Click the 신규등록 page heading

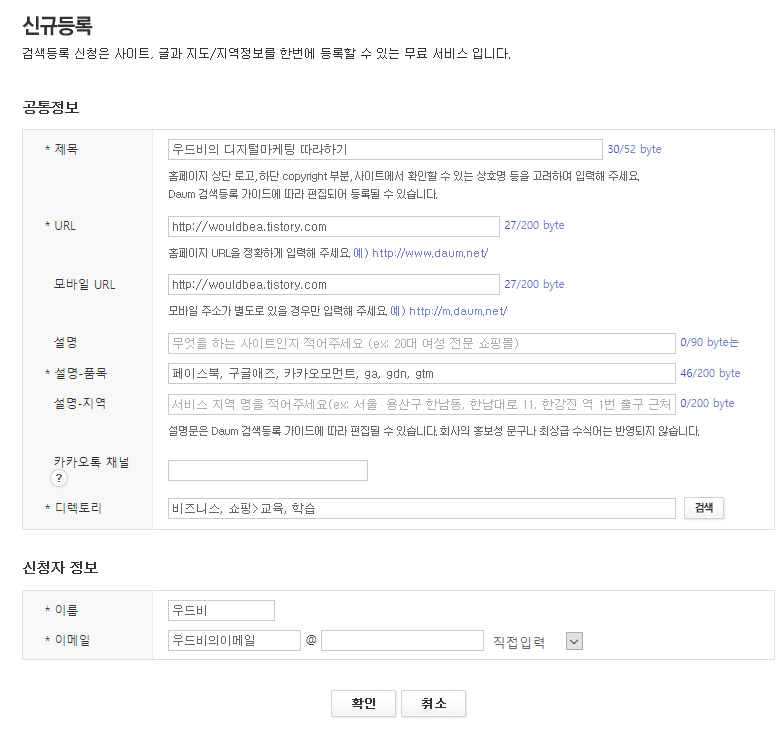(58, 26)
